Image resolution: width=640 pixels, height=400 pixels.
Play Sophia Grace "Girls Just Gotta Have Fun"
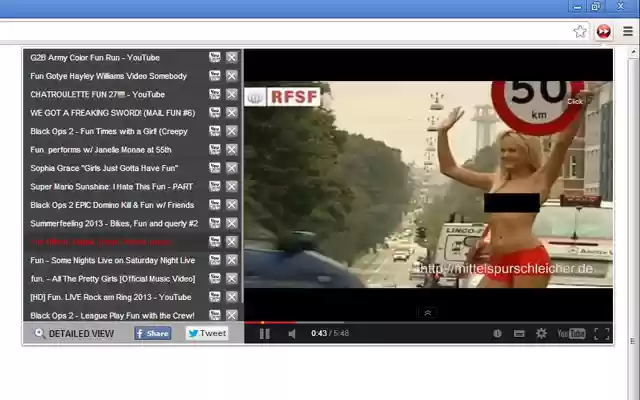pos(104,168)
